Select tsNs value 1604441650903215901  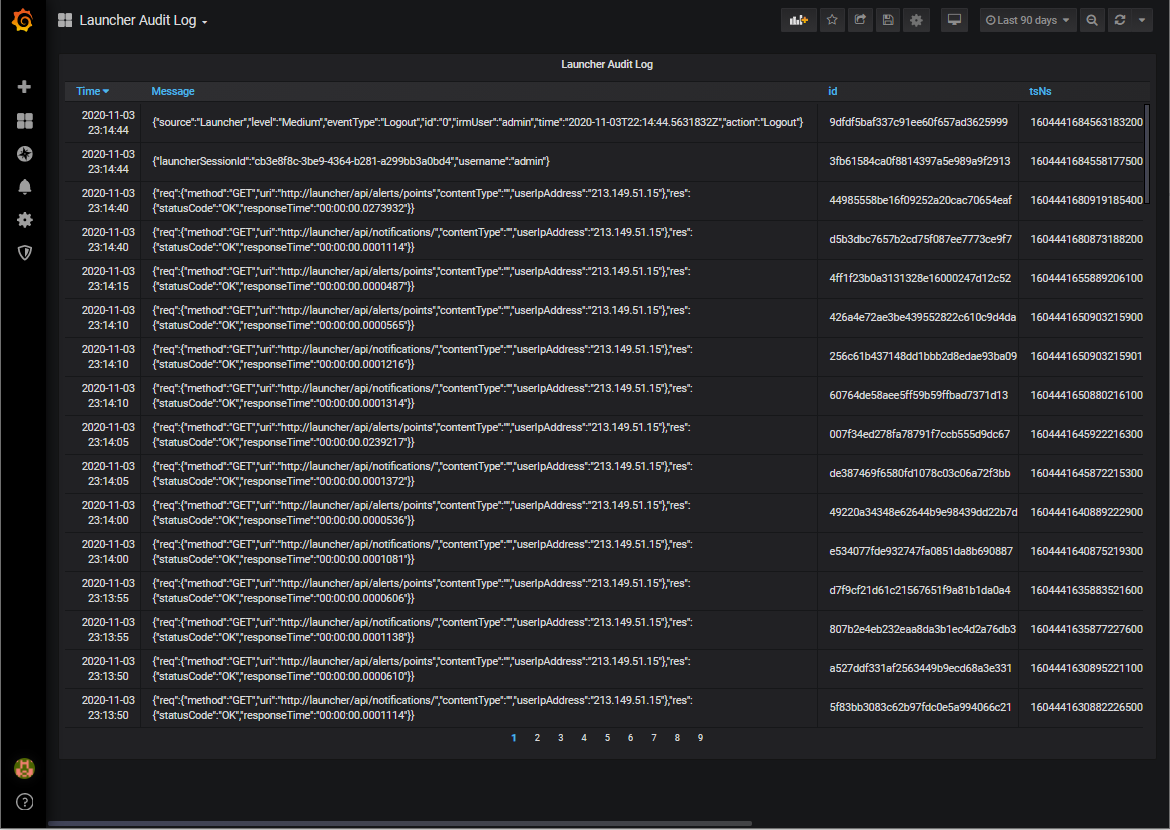pos(1086,356)
